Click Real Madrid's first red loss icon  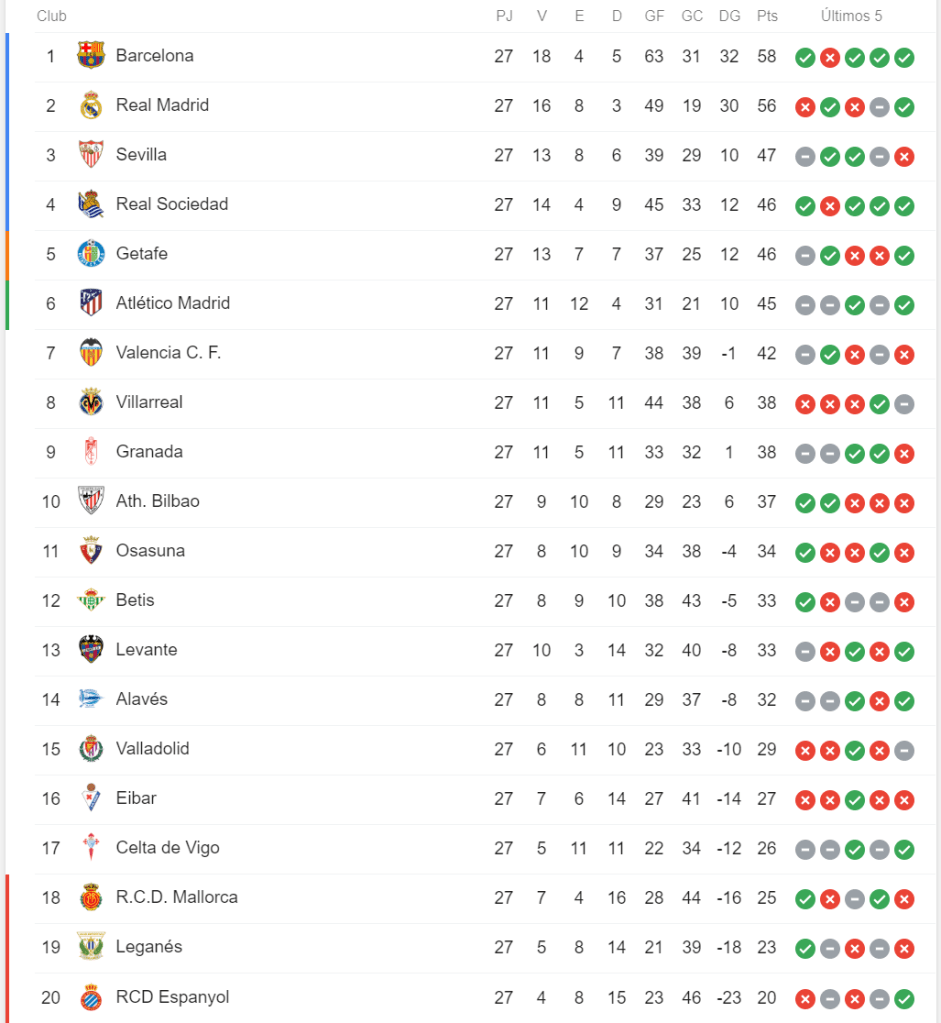click(x=805, y=106)
